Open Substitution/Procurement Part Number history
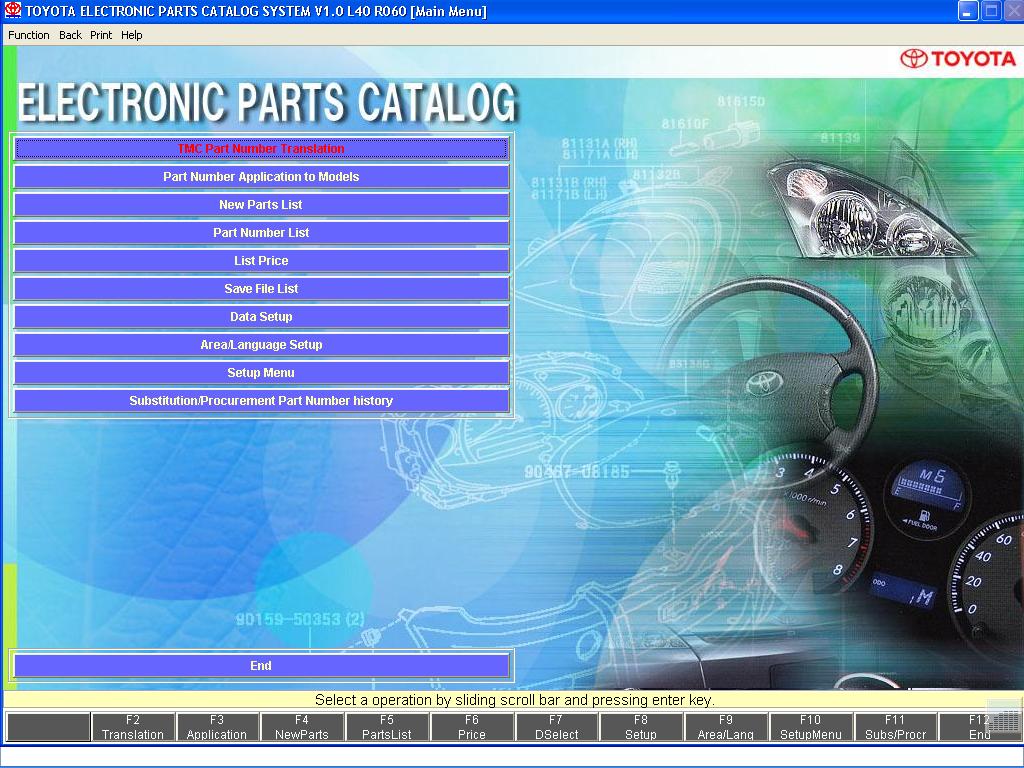Image resolution: width=1024 pixels, height=768 pixels. [x=261, y=401]
